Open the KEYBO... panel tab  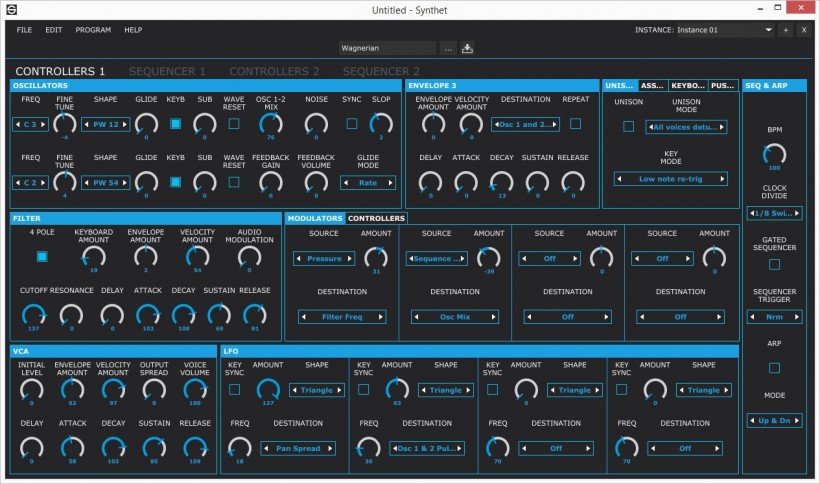point(687,86)
